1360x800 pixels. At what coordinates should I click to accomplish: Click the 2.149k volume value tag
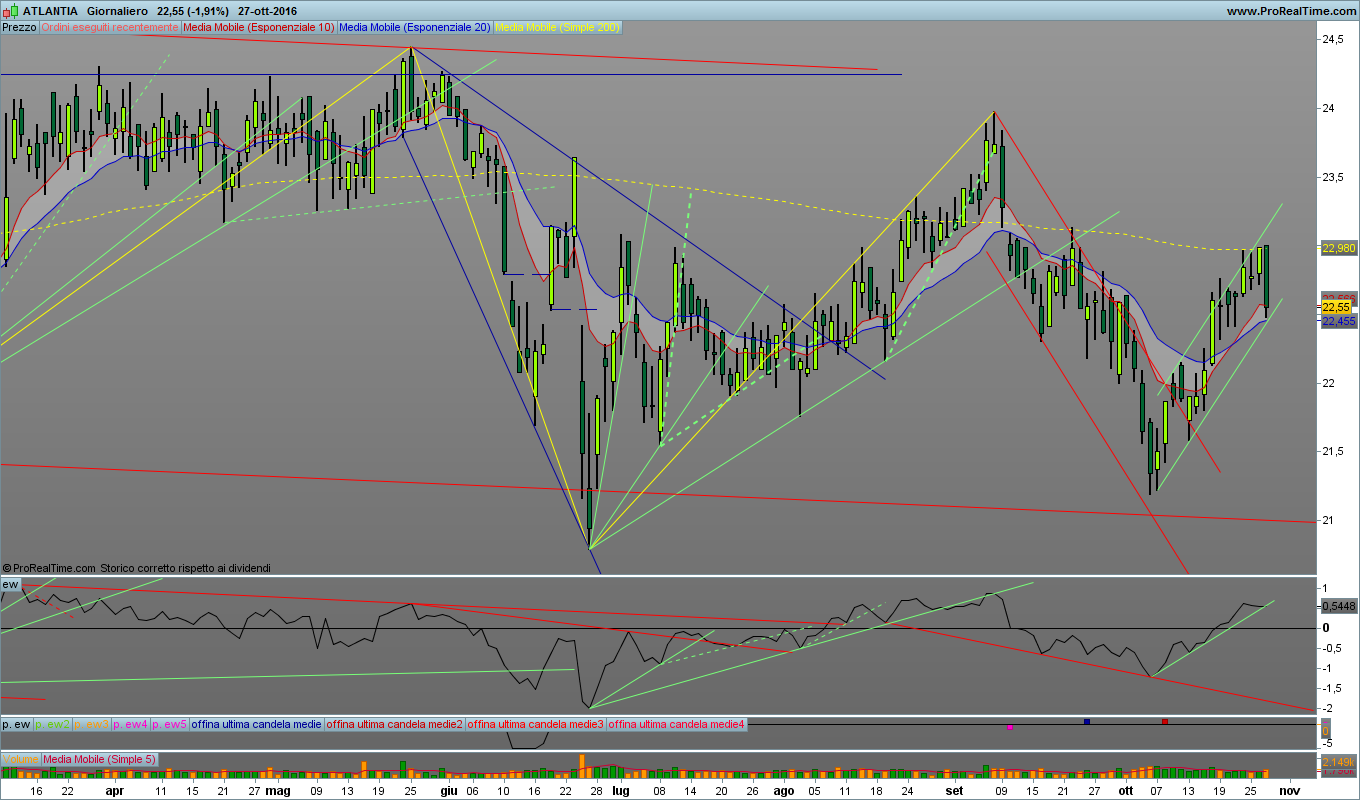point(1338,763)
